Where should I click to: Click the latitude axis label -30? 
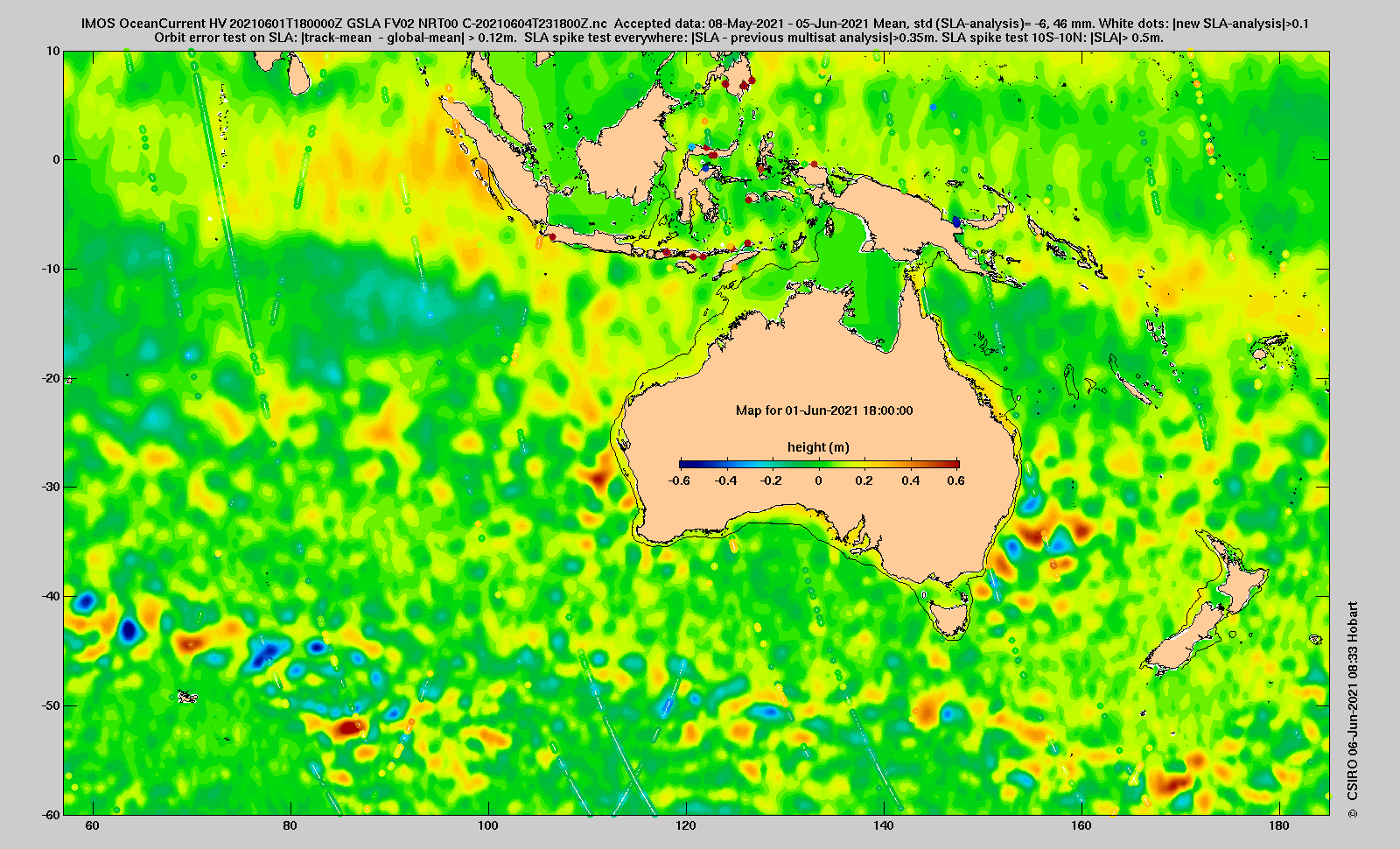point(52,487)
